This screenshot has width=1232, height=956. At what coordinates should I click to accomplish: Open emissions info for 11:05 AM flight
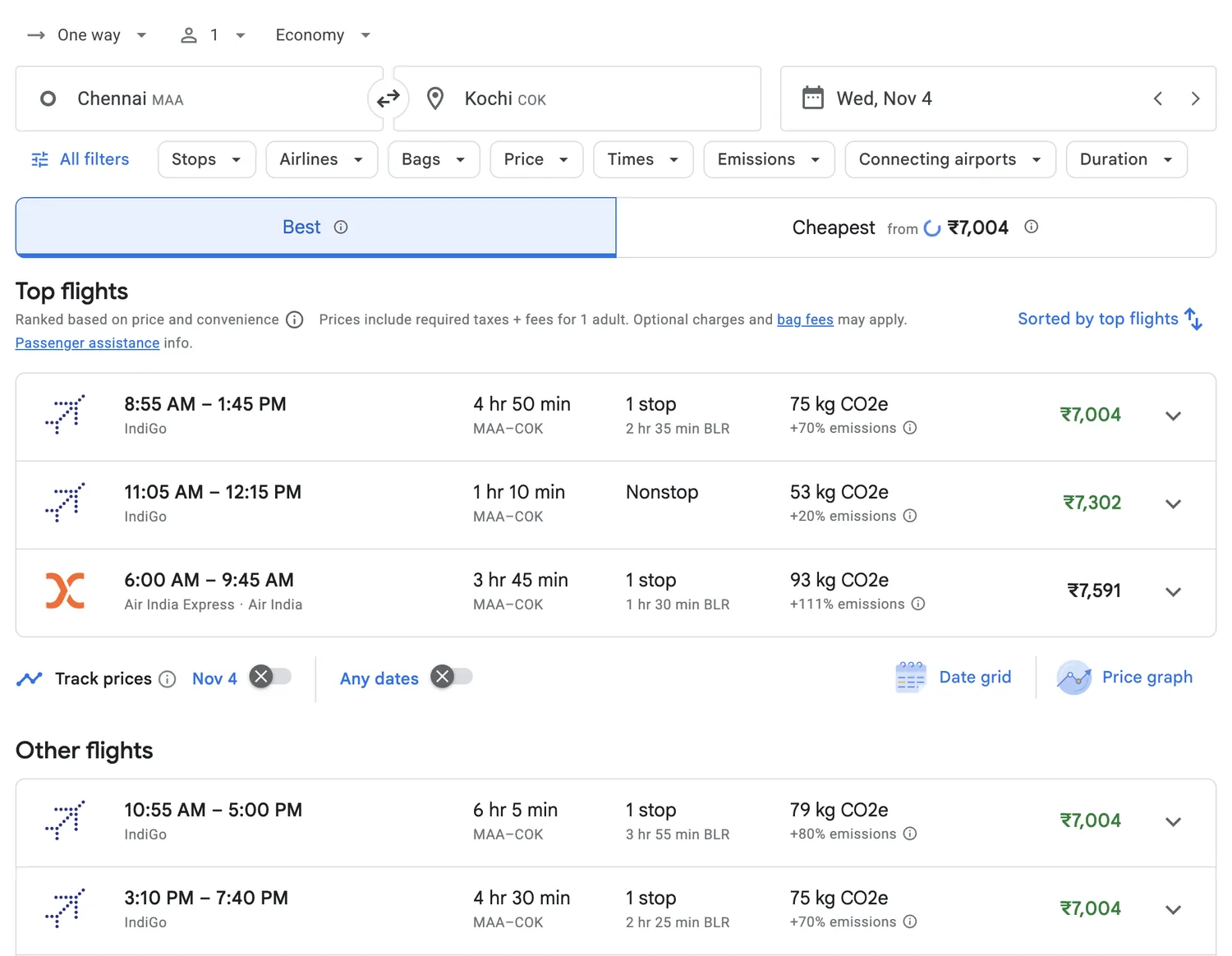(910, 516)
